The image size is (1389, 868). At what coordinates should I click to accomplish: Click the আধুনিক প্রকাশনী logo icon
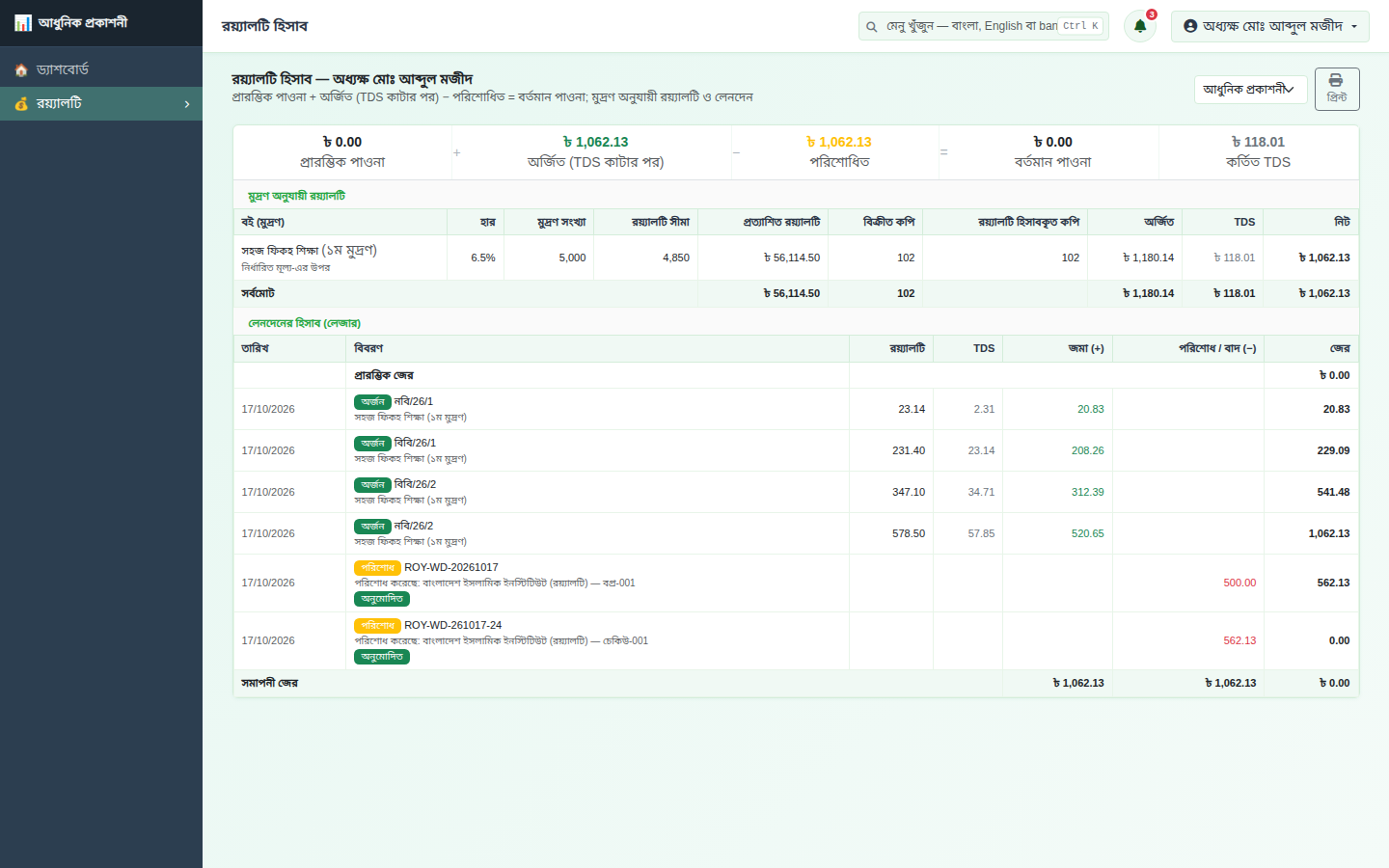pos(23,22)
